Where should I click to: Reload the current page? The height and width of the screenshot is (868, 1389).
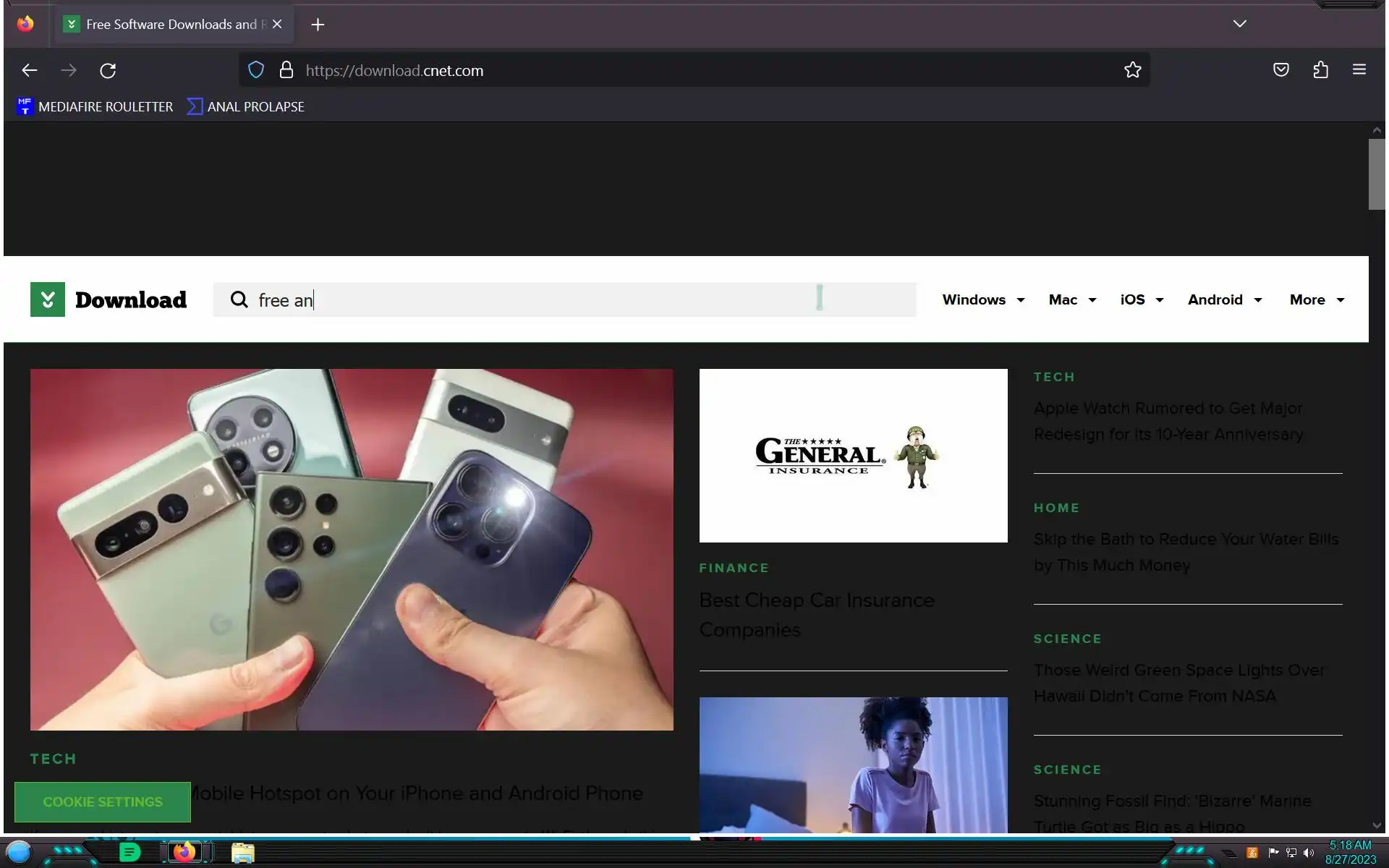point(108,70)
